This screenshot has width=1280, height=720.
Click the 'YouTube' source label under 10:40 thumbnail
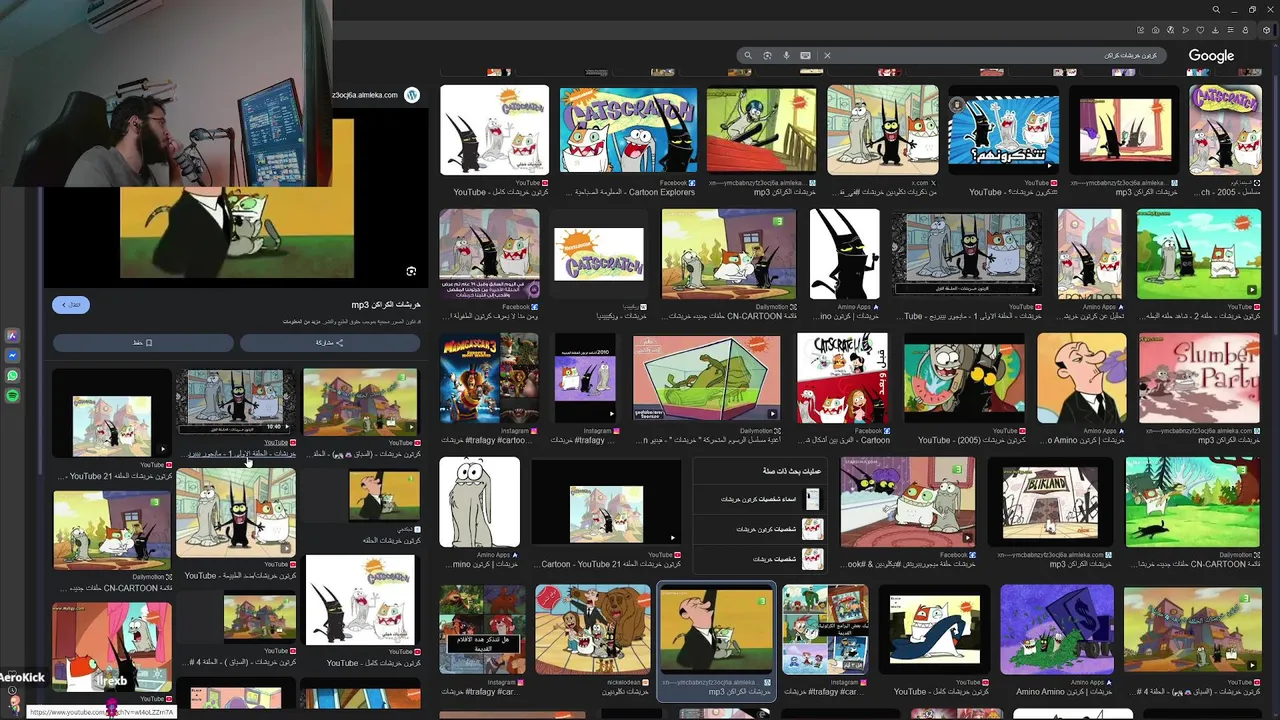[275, 443]
